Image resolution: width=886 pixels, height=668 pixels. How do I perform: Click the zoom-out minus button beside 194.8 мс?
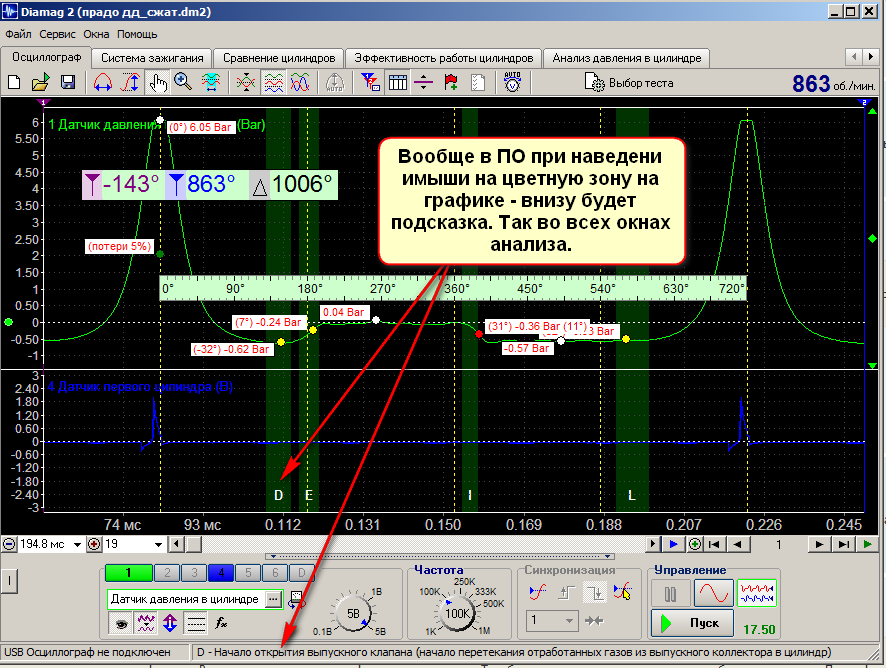(x=9, y=544)
